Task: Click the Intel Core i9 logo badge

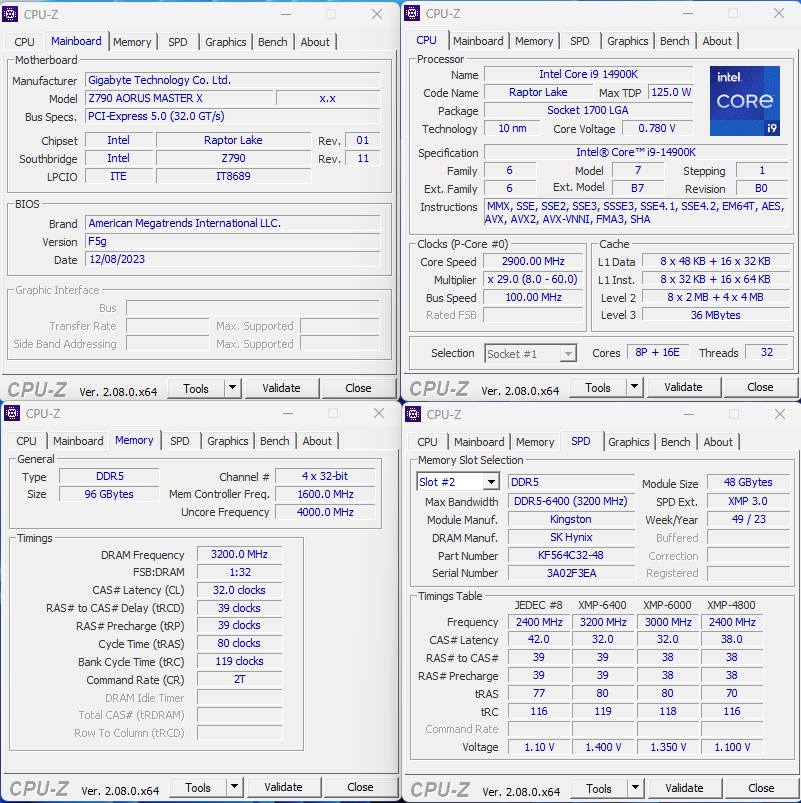Action: click(744, 101)
